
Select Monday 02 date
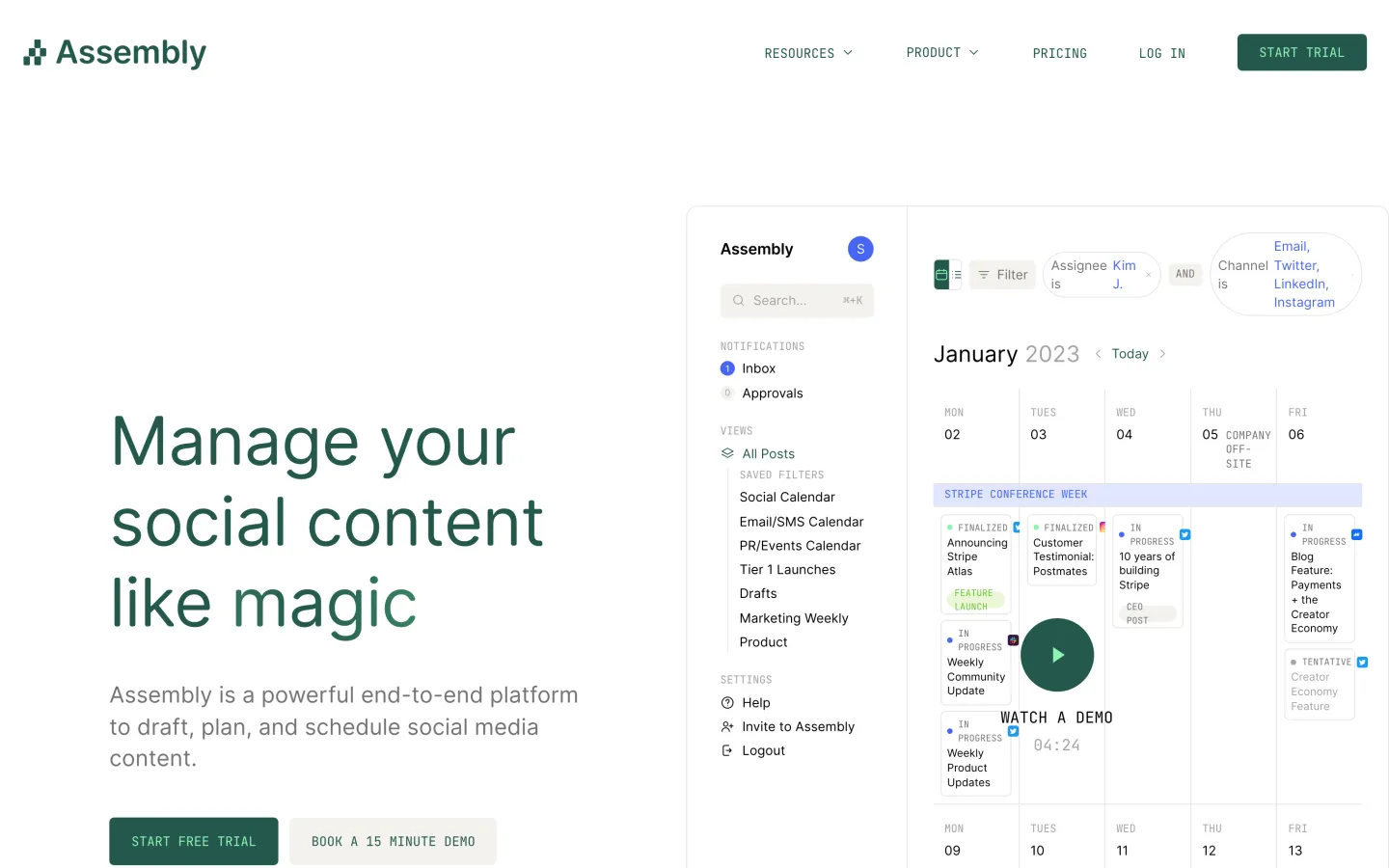(x=952, y=435)
